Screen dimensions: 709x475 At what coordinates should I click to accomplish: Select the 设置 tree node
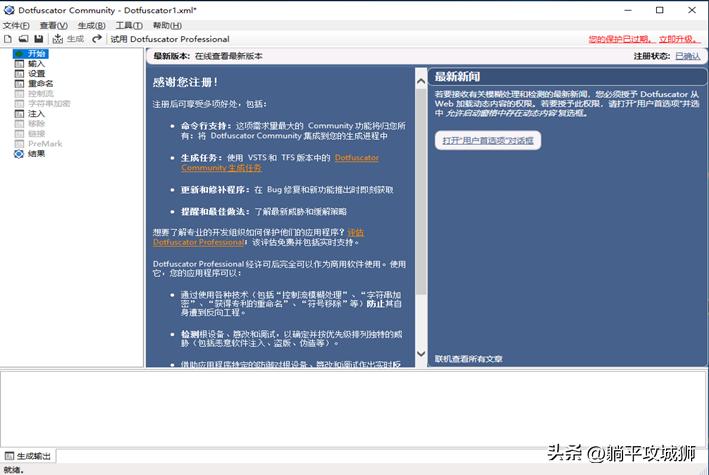pyautogui.click(x=36, y=74)
